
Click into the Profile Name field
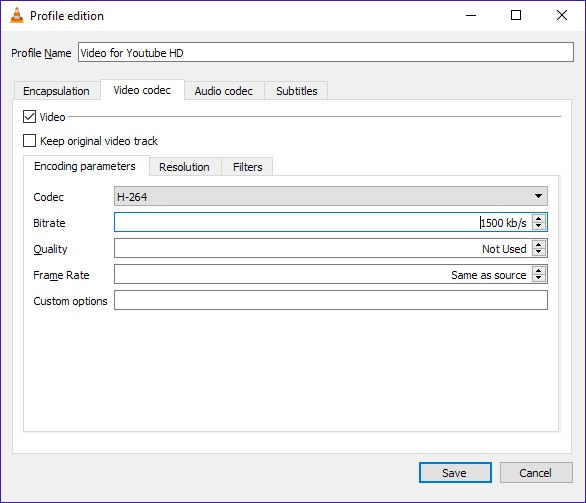326,52
